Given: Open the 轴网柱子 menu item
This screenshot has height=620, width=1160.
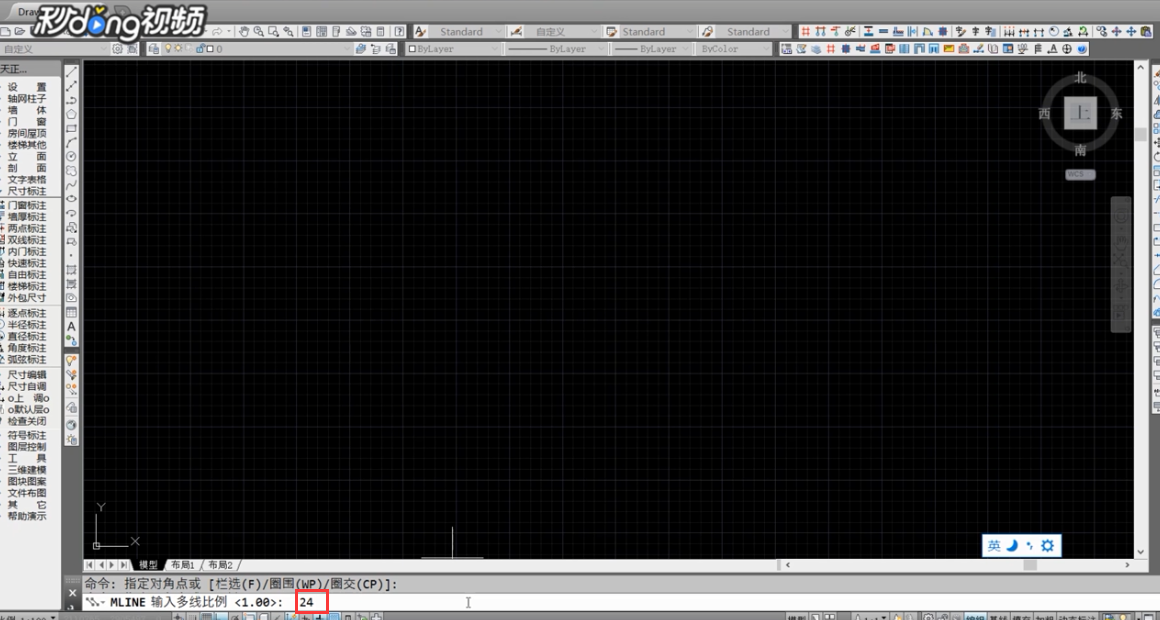Looking at the screenshot, I should click(x=27, y=98).
